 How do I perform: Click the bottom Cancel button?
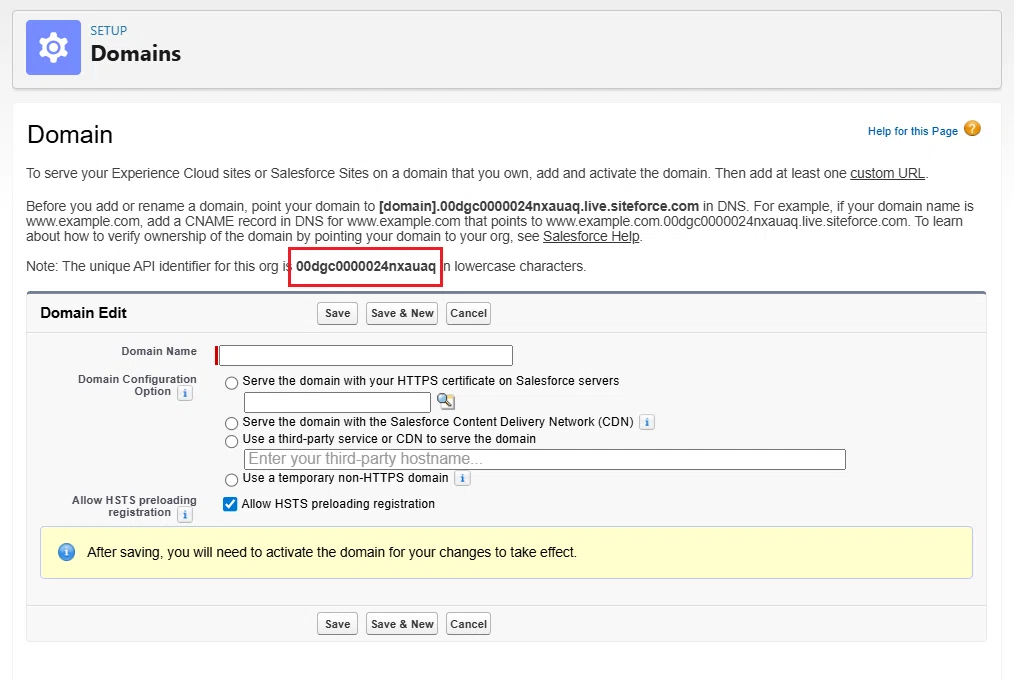(468, 624)
